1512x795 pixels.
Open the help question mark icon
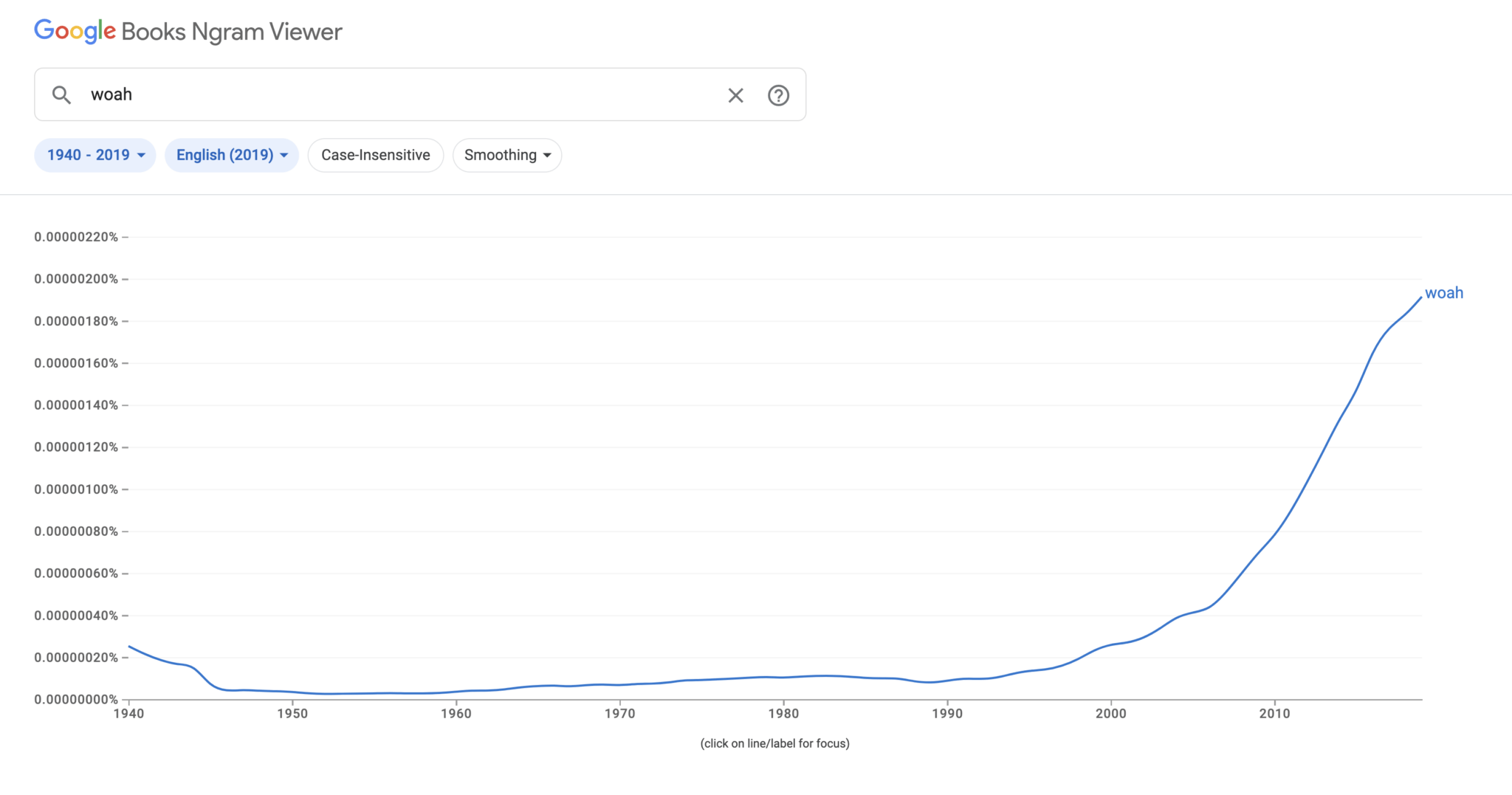[778, 95]
